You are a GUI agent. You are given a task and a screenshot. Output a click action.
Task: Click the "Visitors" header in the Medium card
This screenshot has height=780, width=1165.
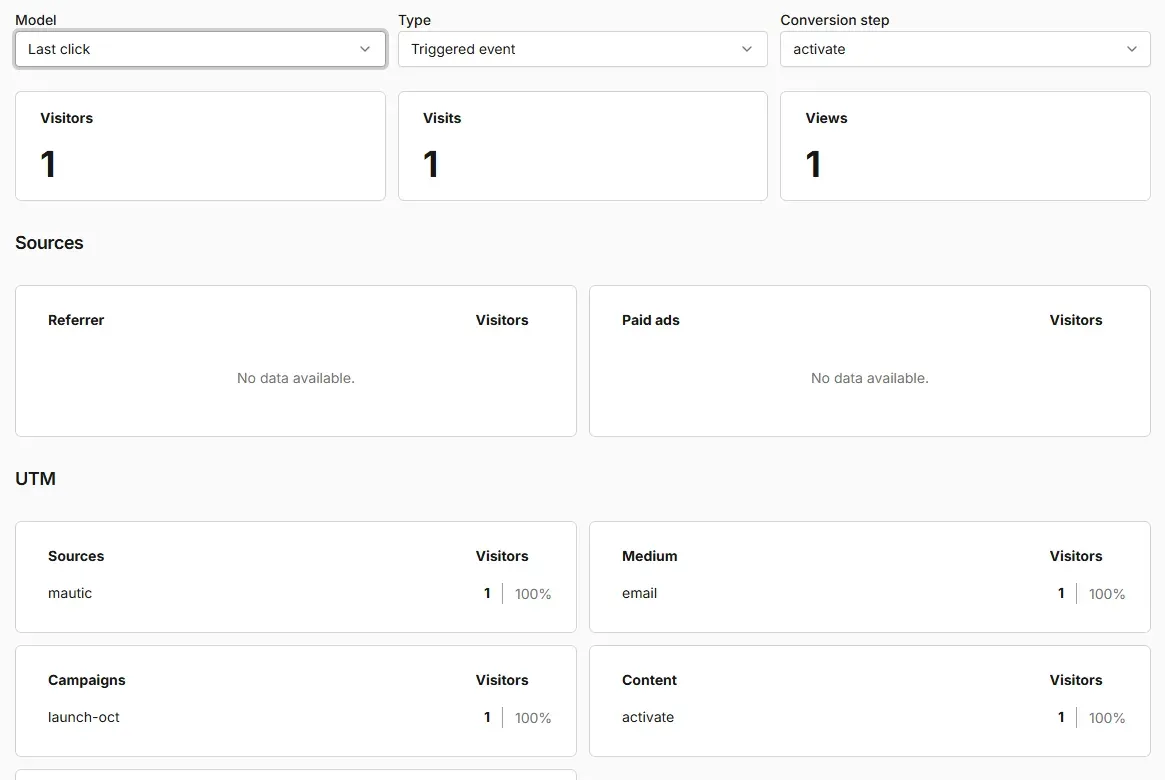click(x=1076, y=556)
